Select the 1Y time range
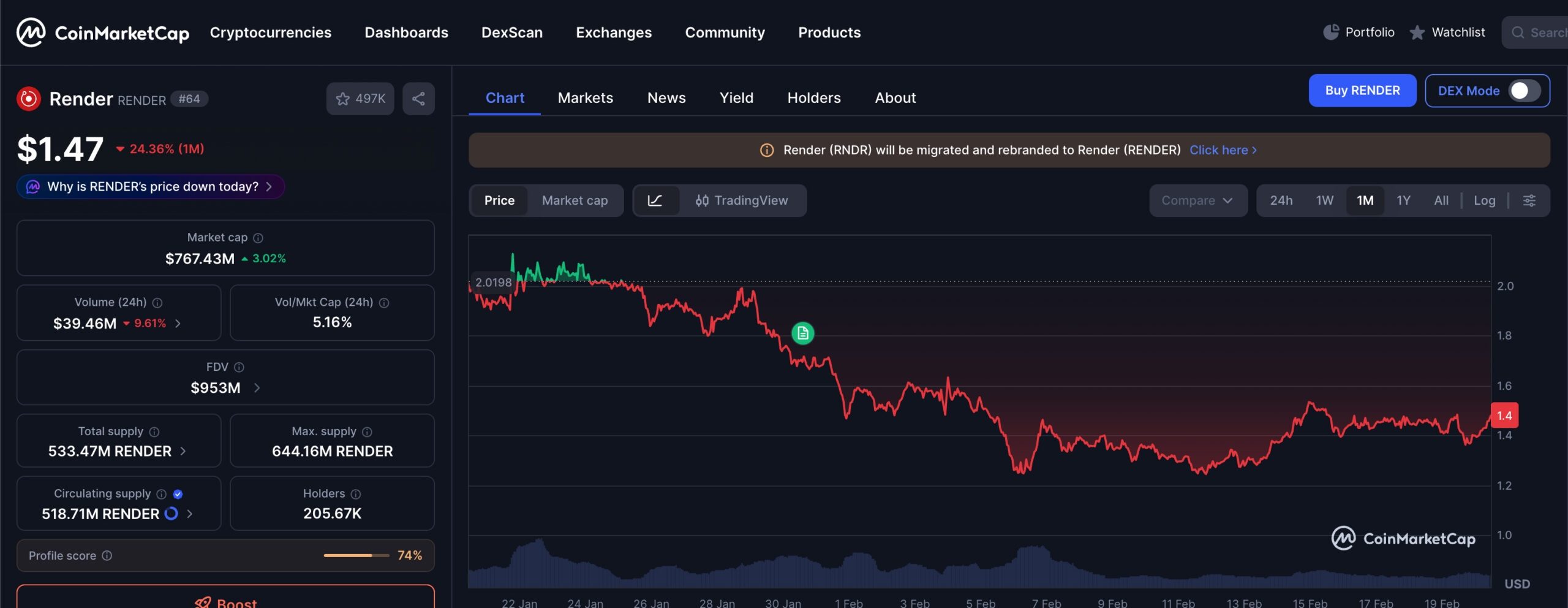 tap(1404, 200)
